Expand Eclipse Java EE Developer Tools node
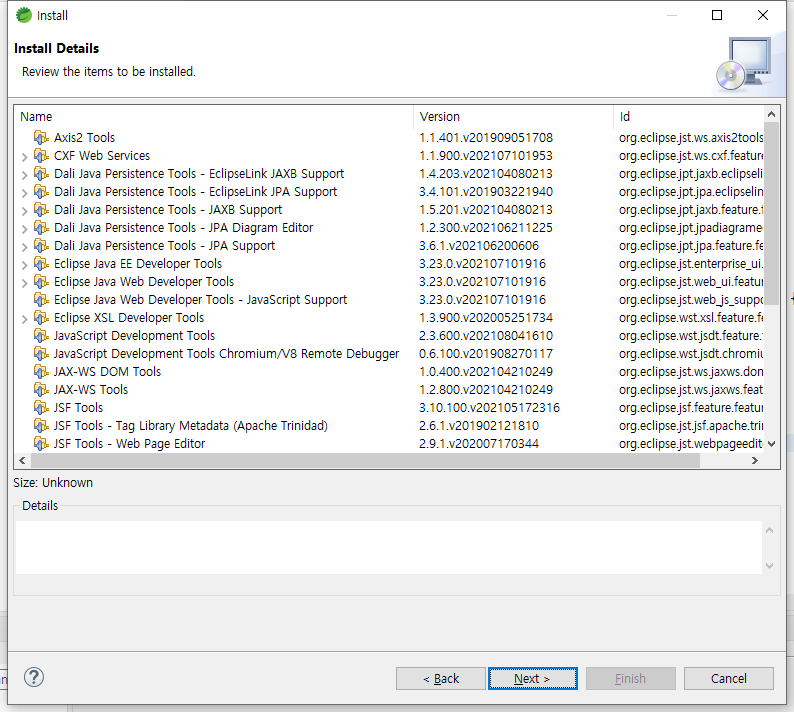Image resolution: width=794 pixels, height=712 pixels. (24, 265)
